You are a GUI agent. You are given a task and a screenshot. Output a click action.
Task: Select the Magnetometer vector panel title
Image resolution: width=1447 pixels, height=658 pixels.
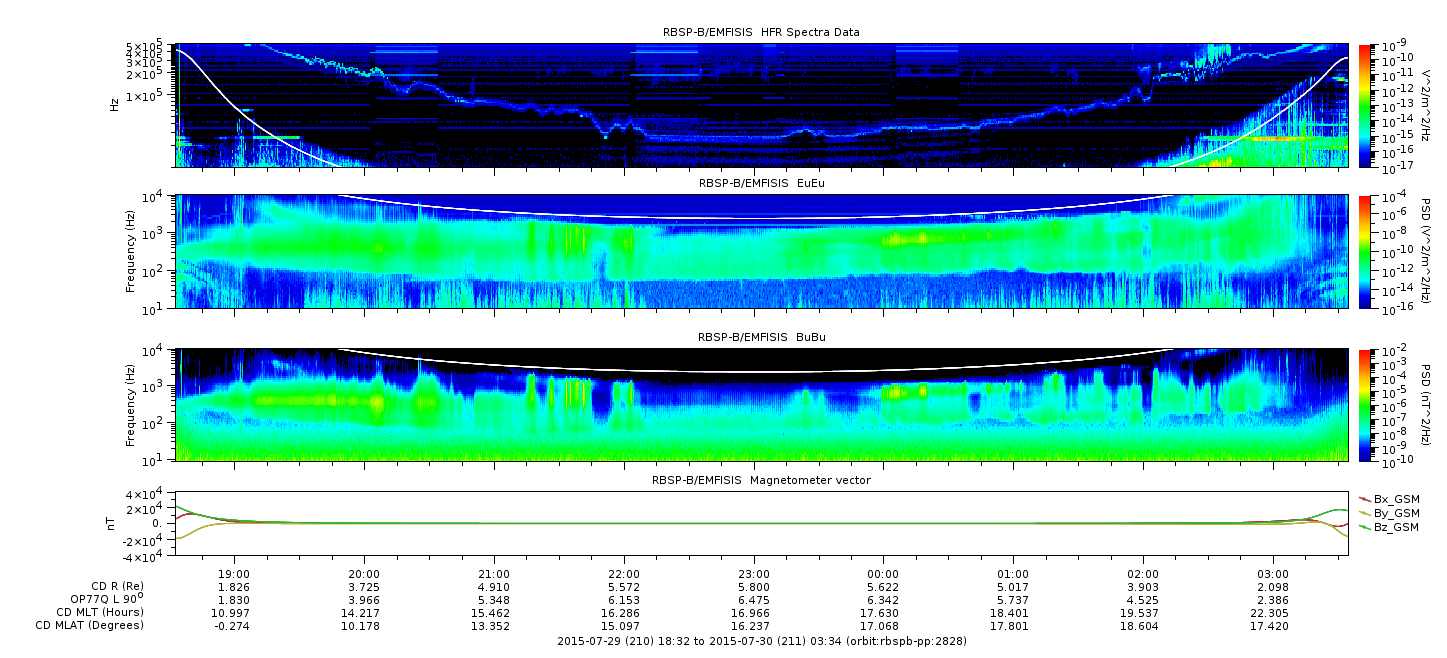pyautogui.click(x=761, y=480)
